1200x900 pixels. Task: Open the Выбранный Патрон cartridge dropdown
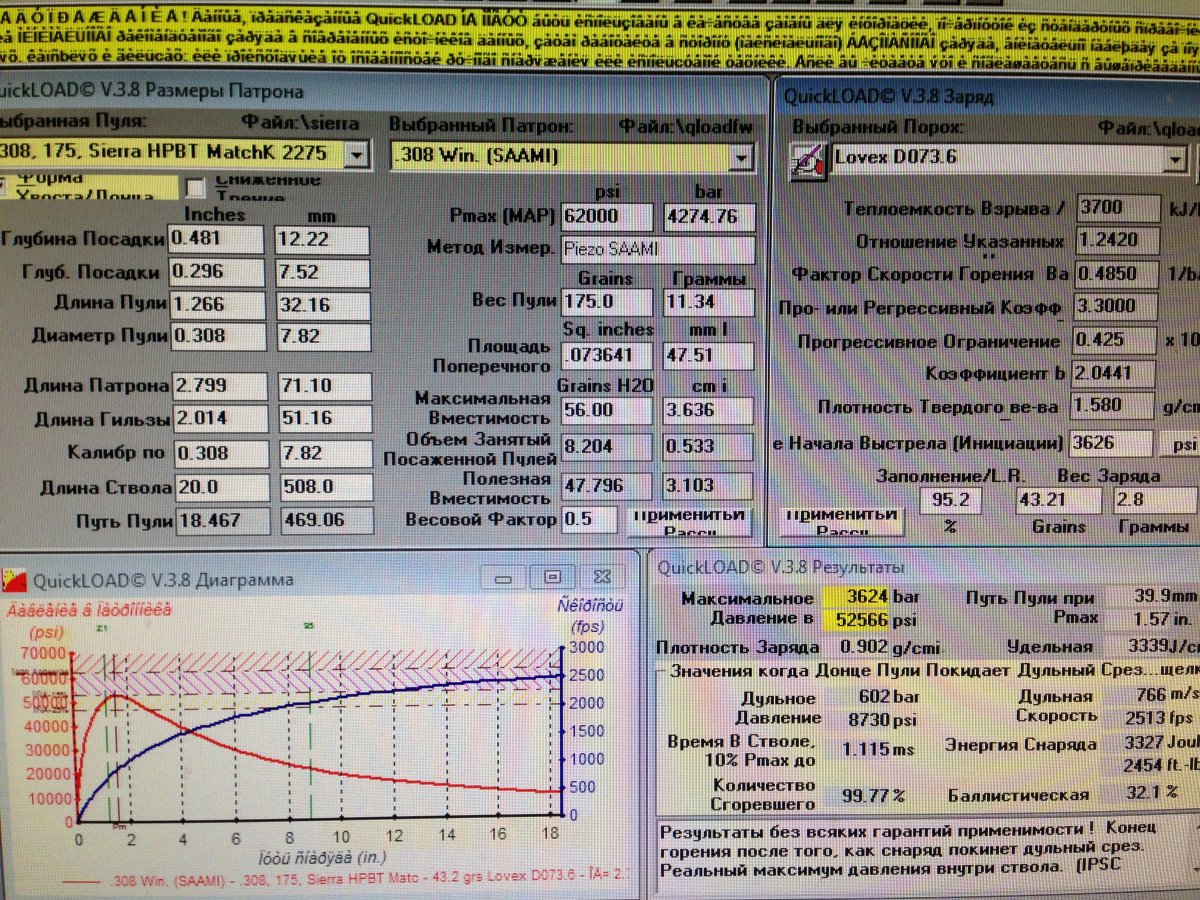click(741, 157)
